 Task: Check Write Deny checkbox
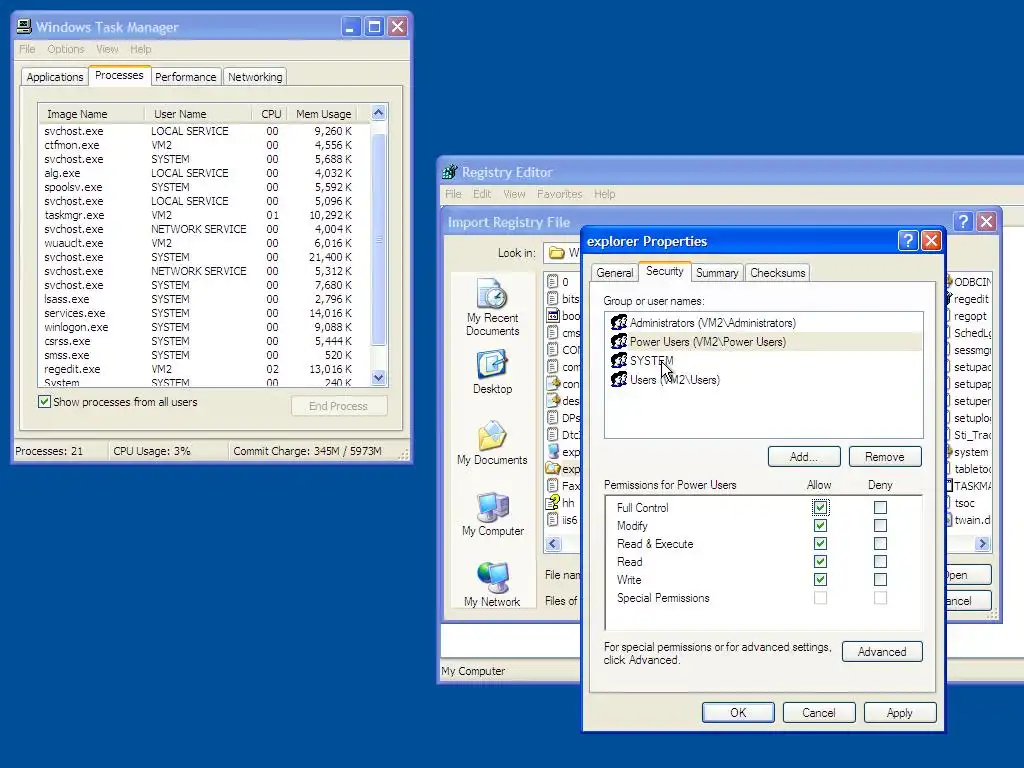tap(880, 579)
